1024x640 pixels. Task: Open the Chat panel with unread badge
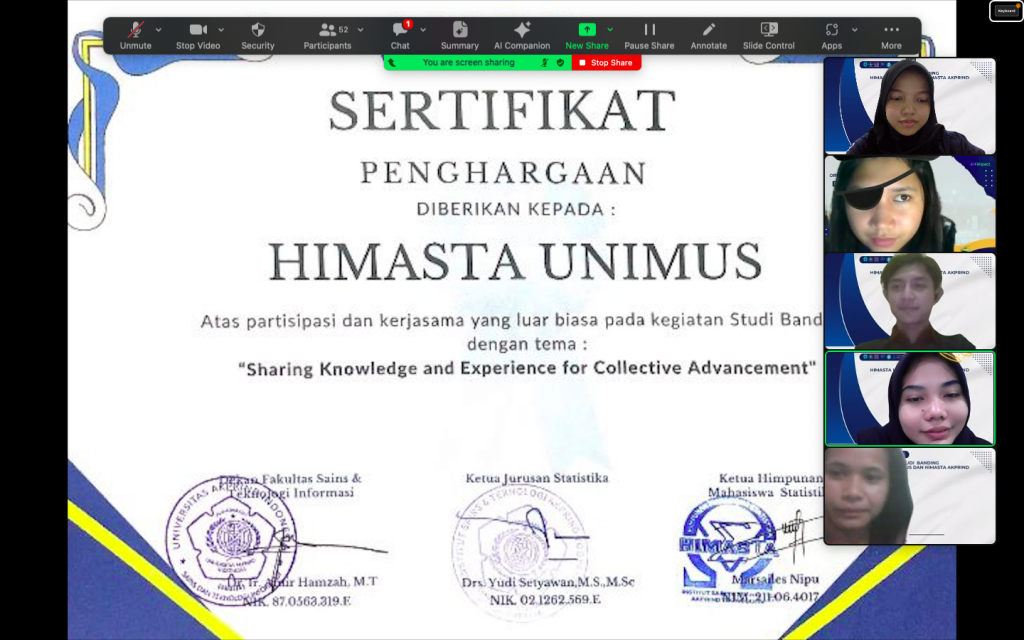click(400, 35)
